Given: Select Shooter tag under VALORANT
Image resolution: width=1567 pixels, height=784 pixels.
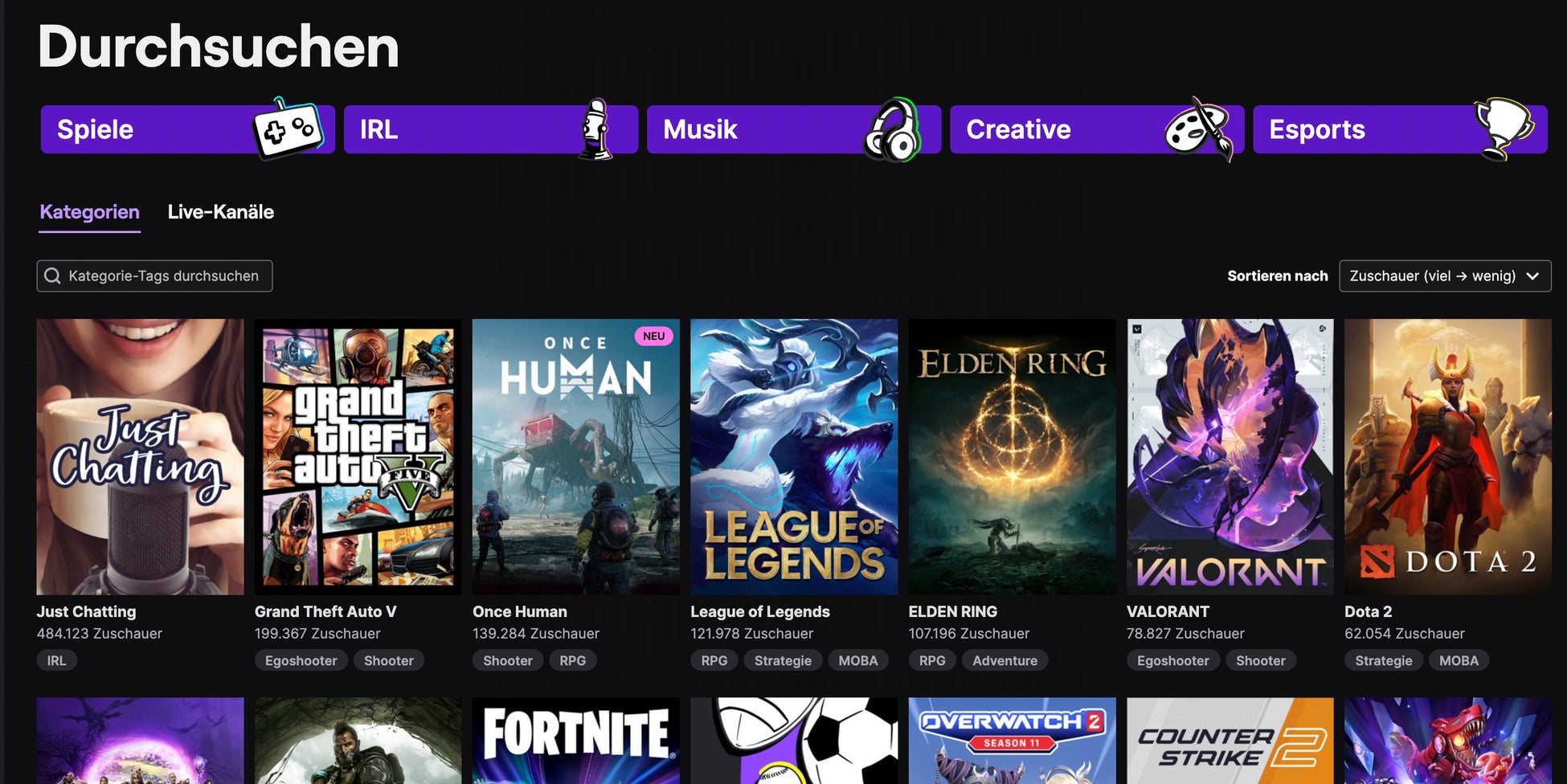Looking at the screenshot, I should point(1261,660).
